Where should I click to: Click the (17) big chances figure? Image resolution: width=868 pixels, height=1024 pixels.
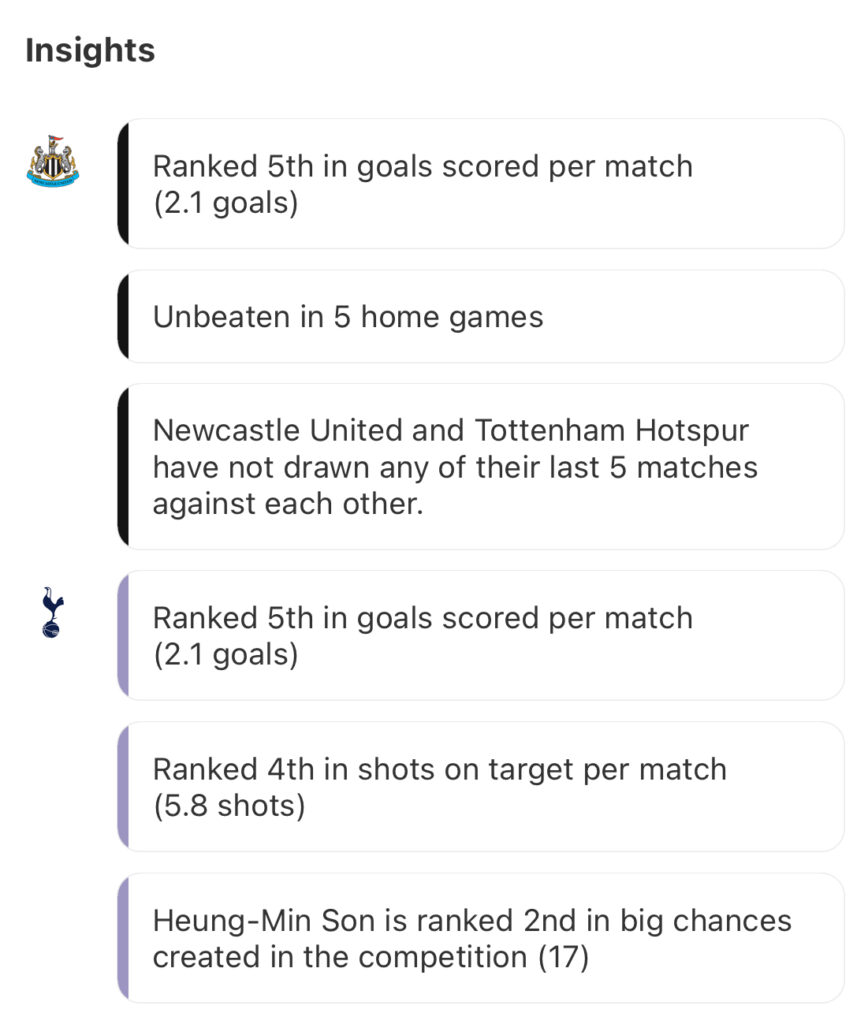(x=564, y=957)
